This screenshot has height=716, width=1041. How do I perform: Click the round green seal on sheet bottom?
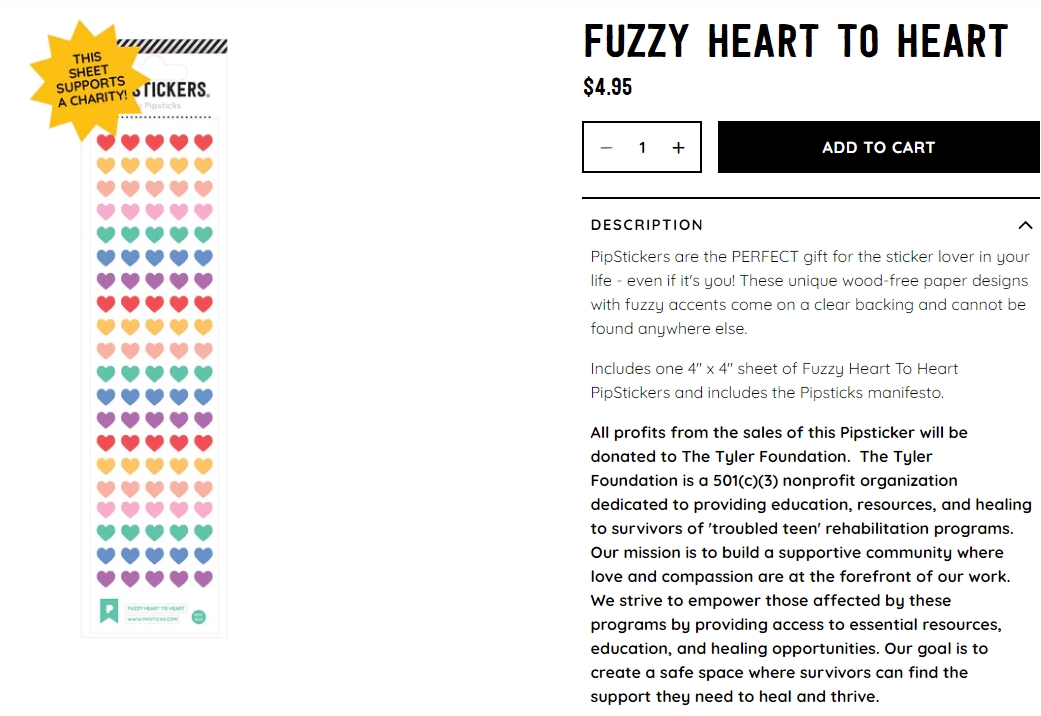point(199,616)
